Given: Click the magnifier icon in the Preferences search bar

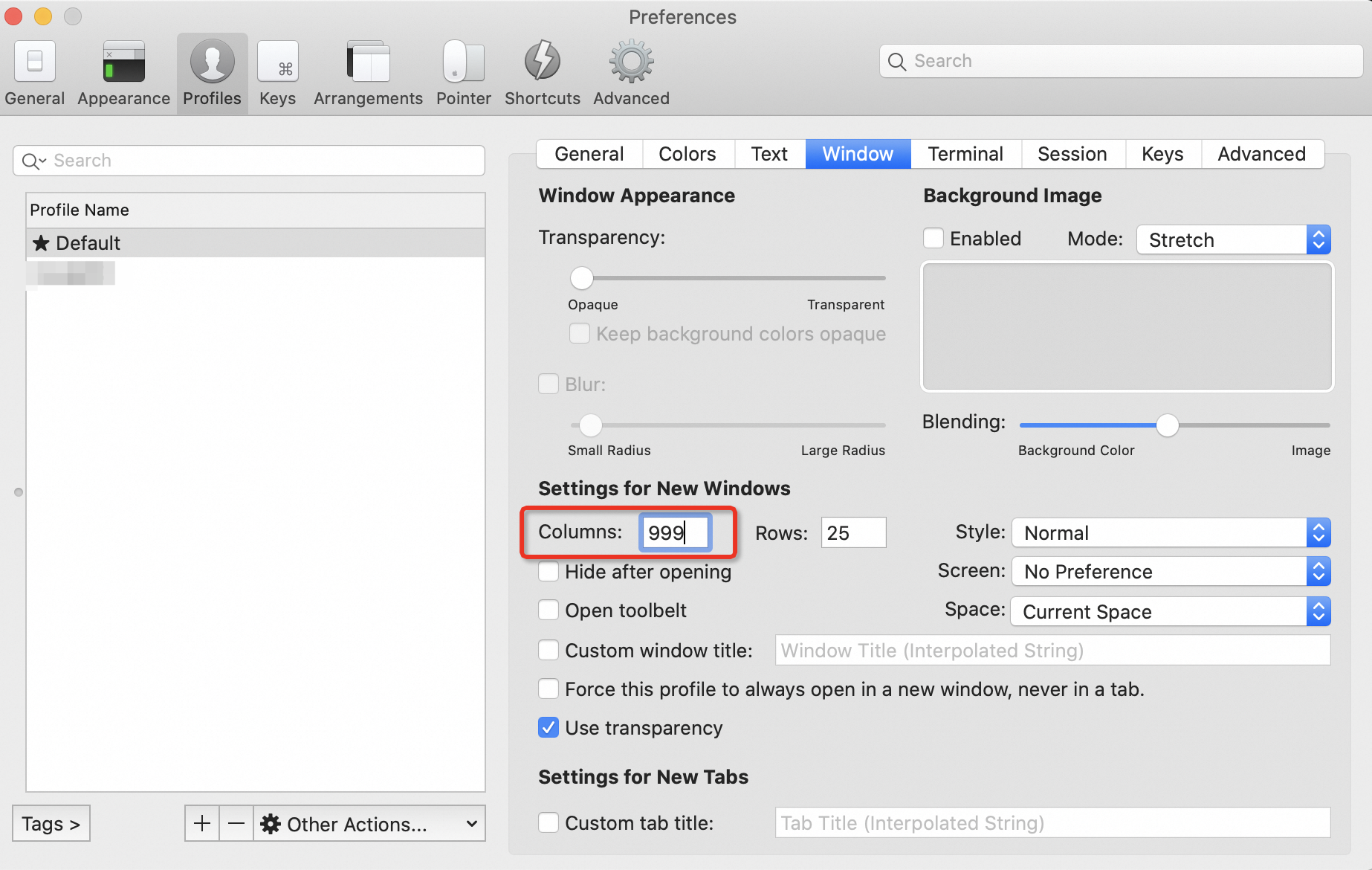Looking at the screenshot, I should coord(897,62).
